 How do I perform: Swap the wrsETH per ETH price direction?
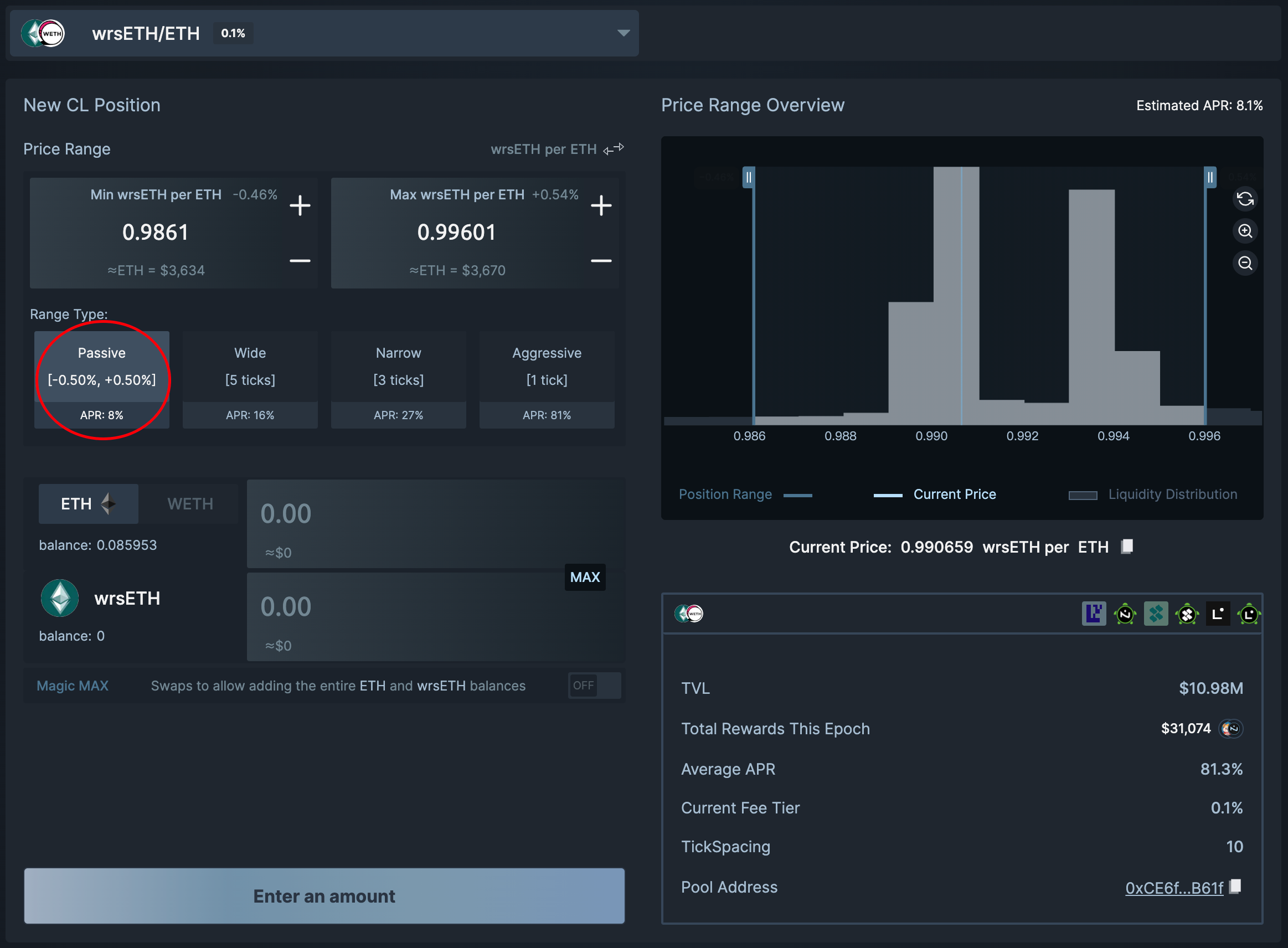point(614,149)
